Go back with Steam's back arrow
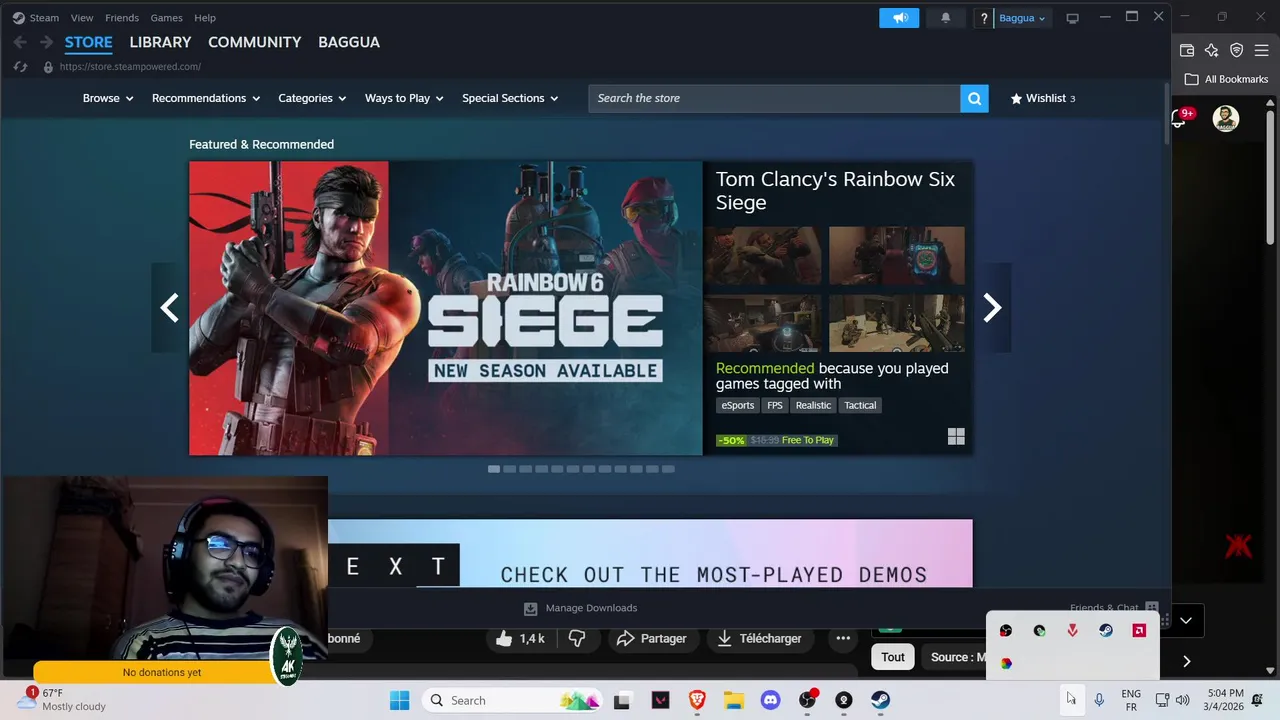The width and height of the screenshot is (1280, 720). click(x=20, y=42)
